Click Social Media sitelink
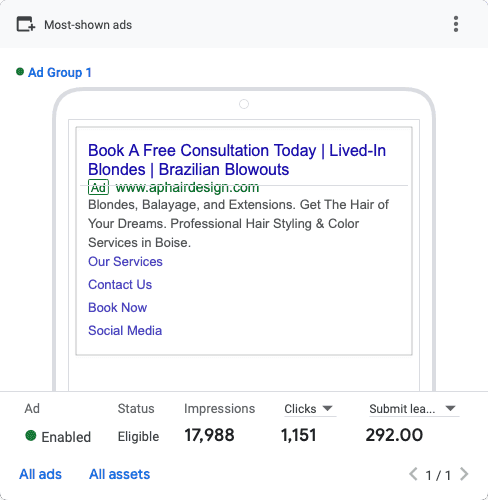Viewport: 488px width, 500px height. 125,331
